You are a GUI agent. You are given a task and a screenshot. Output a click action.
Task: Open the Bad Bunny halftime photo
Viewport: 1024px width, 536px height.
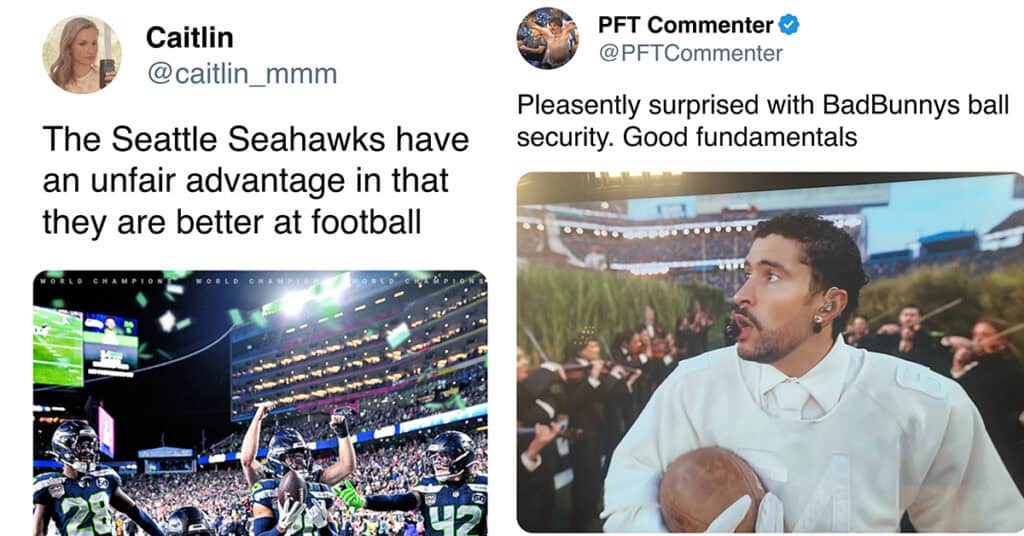(770, 350)
